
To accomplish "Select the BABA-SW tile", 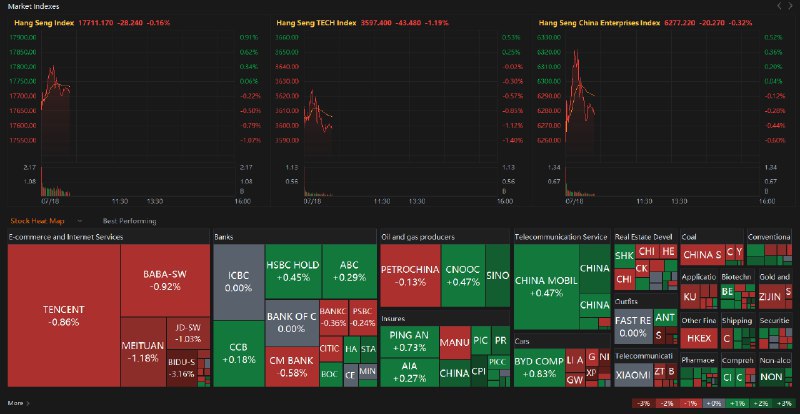I will 161,278.
